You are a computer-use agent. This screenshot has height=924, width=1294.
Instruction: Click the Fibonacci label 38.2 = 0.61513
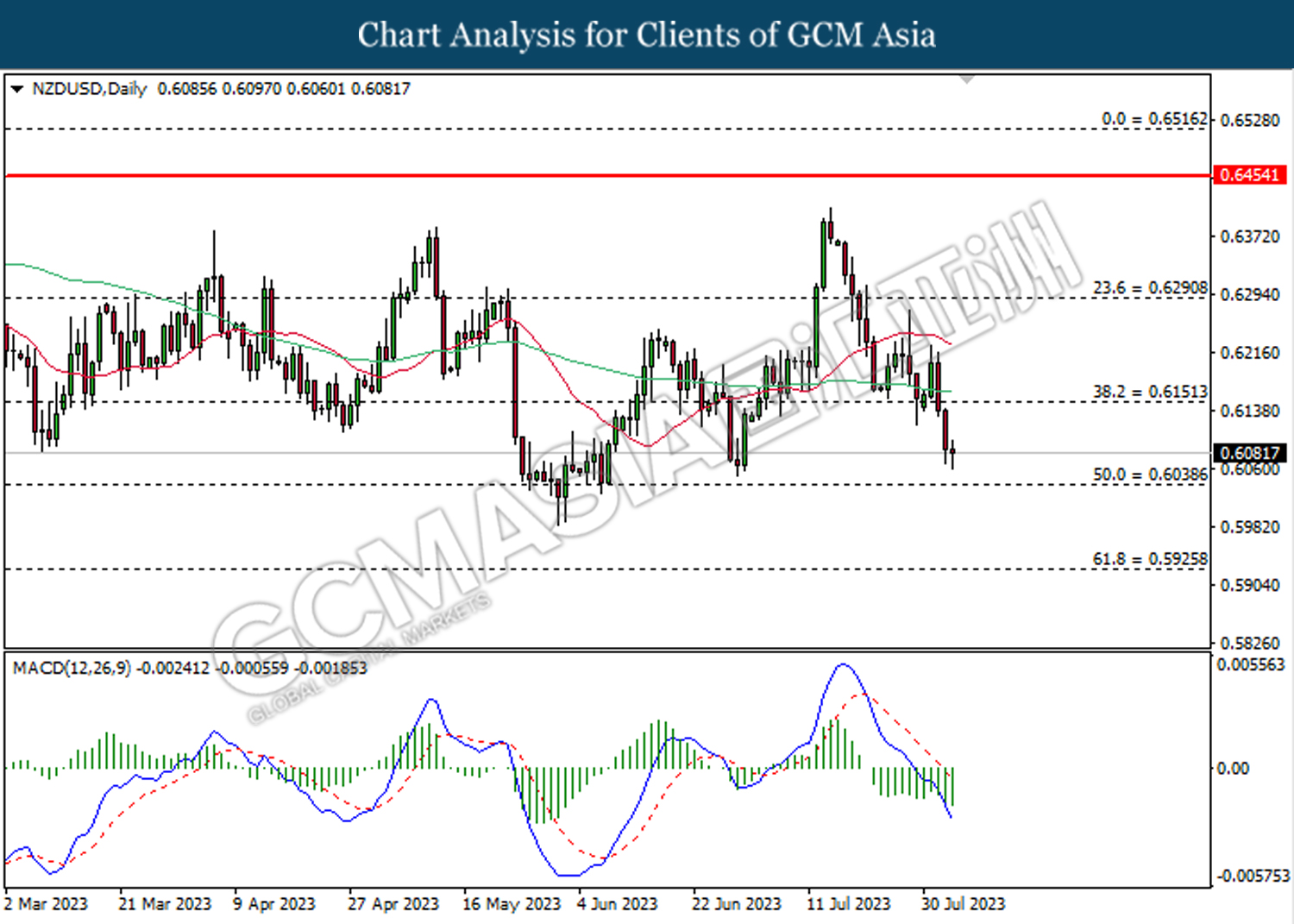(1150, 392)
